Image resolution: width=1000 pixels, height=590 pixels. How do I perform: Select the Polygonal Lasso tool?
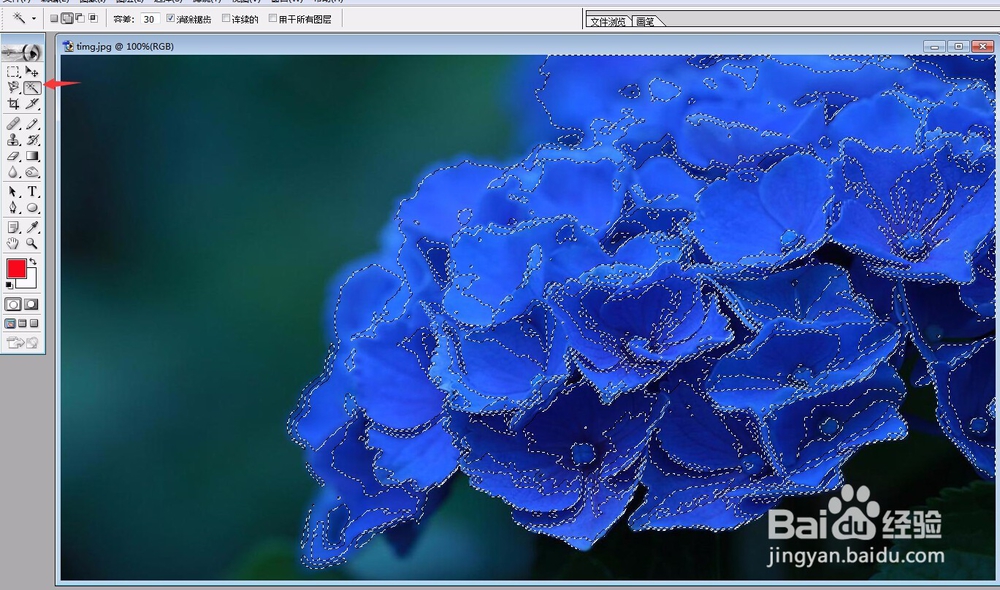(13, 87)
